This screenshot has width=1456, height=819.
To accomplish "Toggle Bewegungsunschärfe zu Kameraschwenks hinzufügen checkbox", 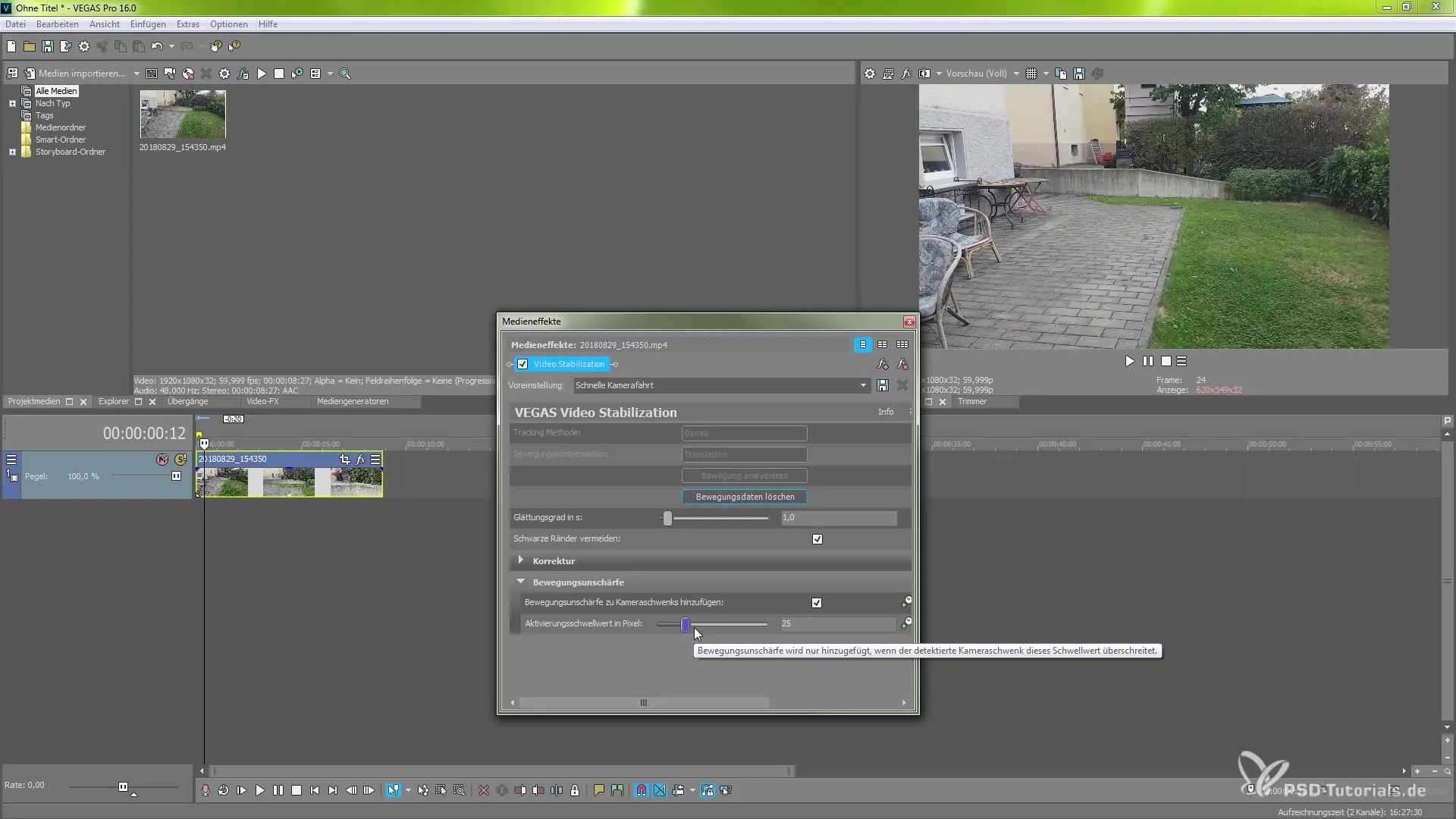I will click(817, 603).
